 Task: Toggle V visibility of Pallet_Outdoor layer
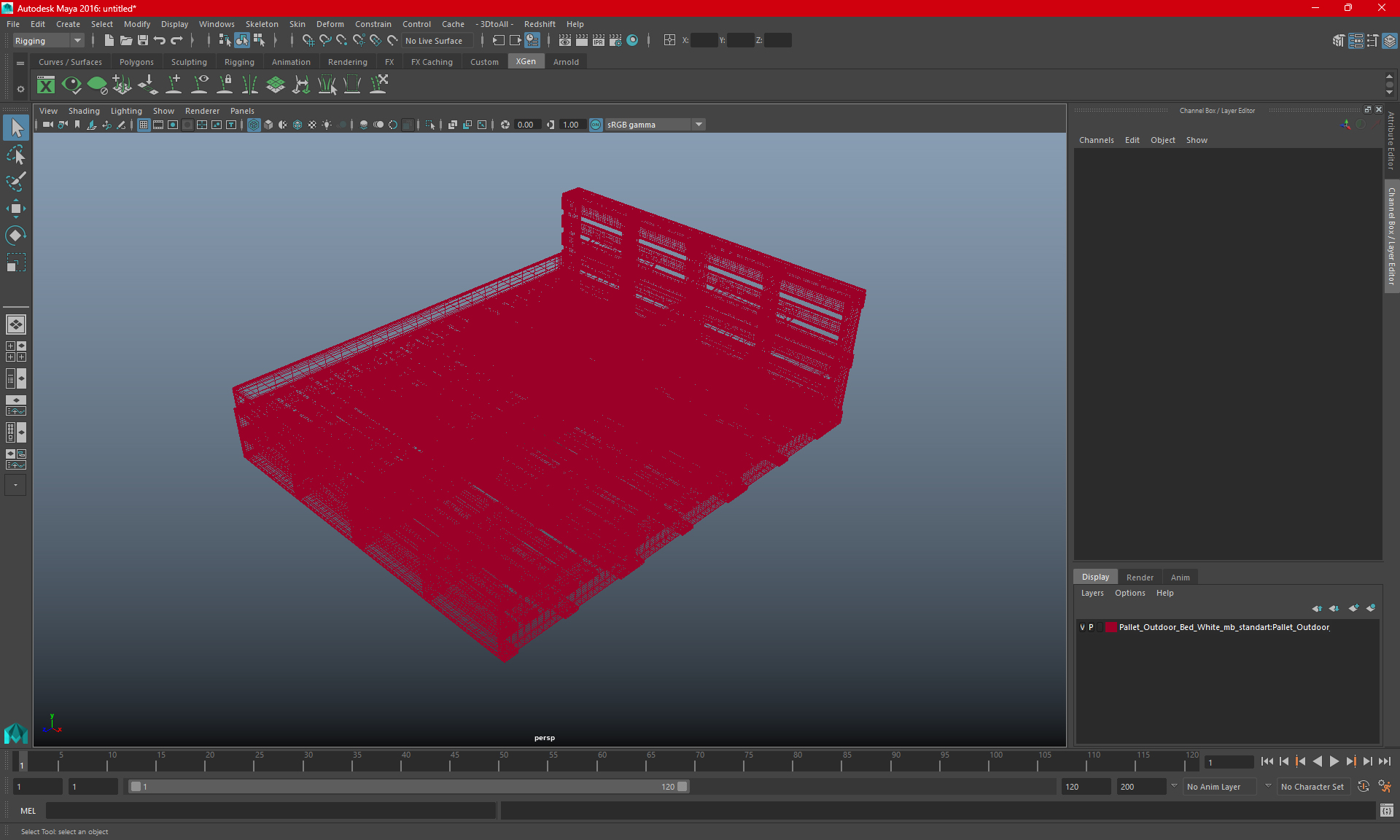(1082, 627)
